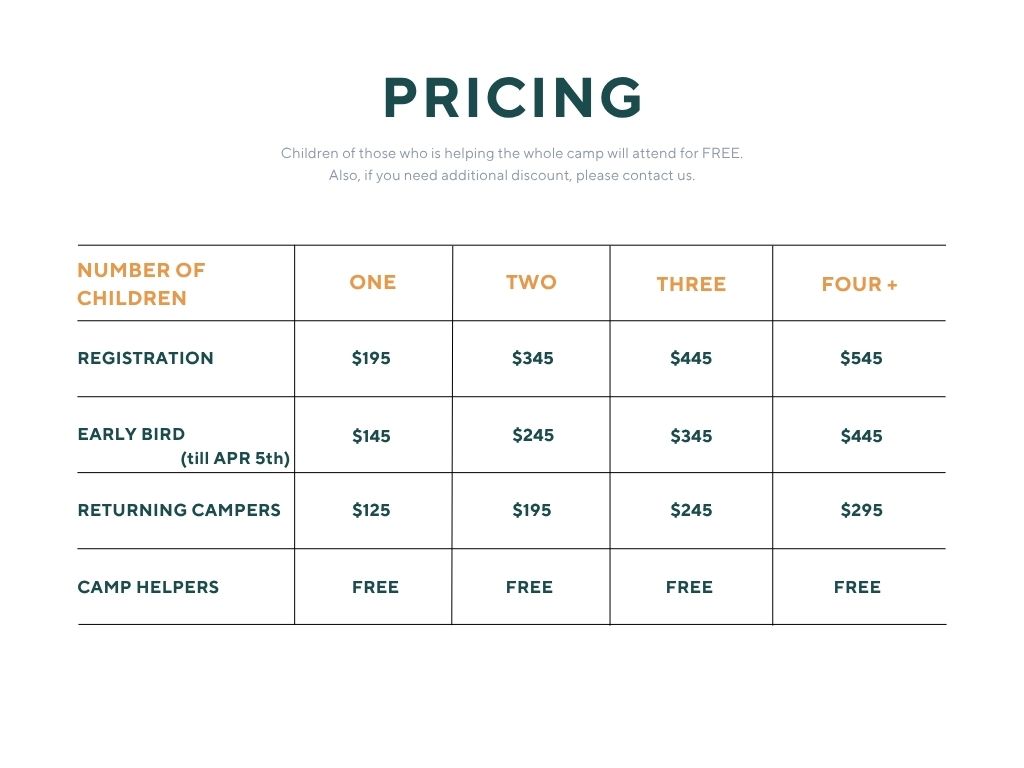Screen dimensions: 1024x768
Task: Click FREE under the ONE column
Action: [x=375, y=587]
